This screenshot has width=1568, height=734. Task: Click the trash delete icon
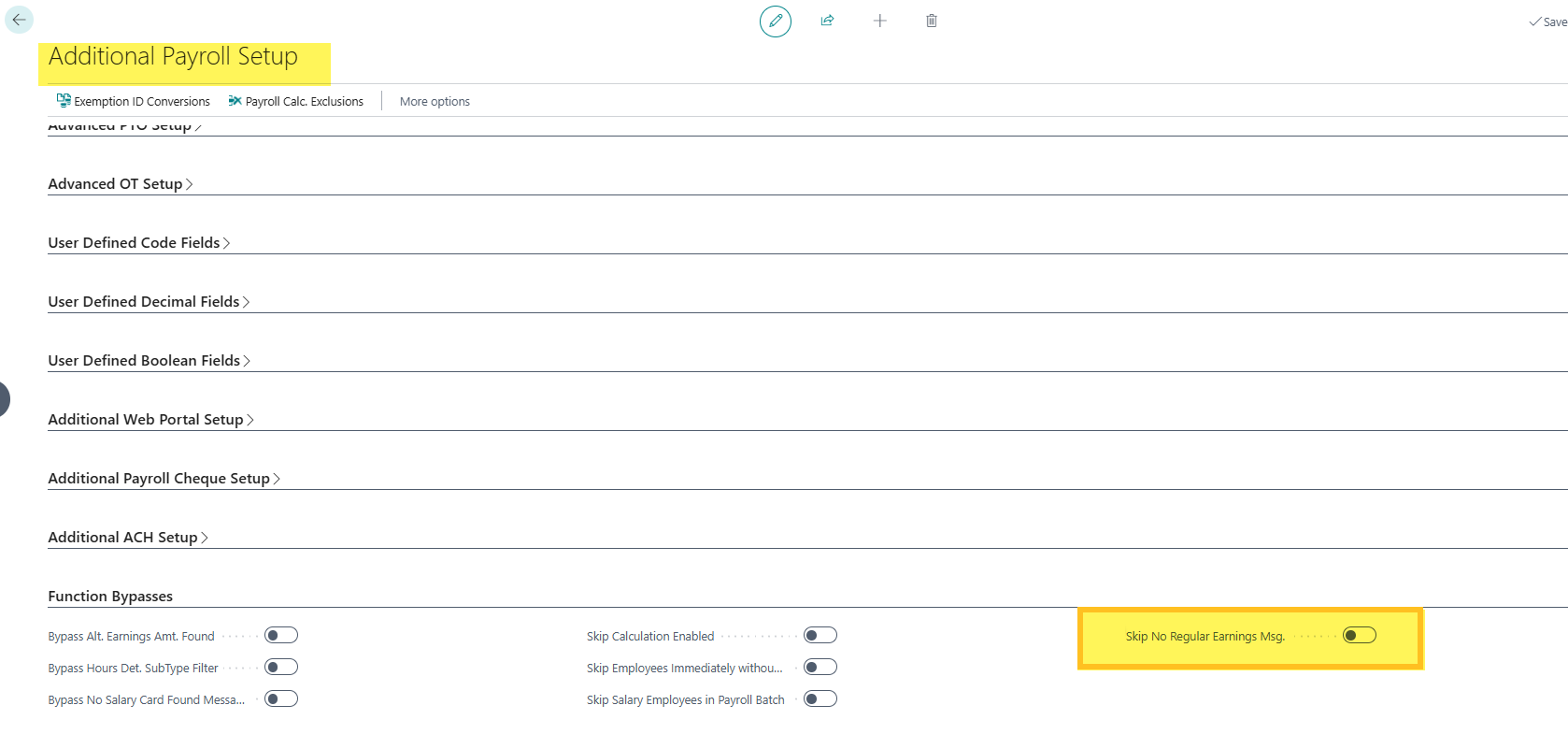tap(932, 21)
